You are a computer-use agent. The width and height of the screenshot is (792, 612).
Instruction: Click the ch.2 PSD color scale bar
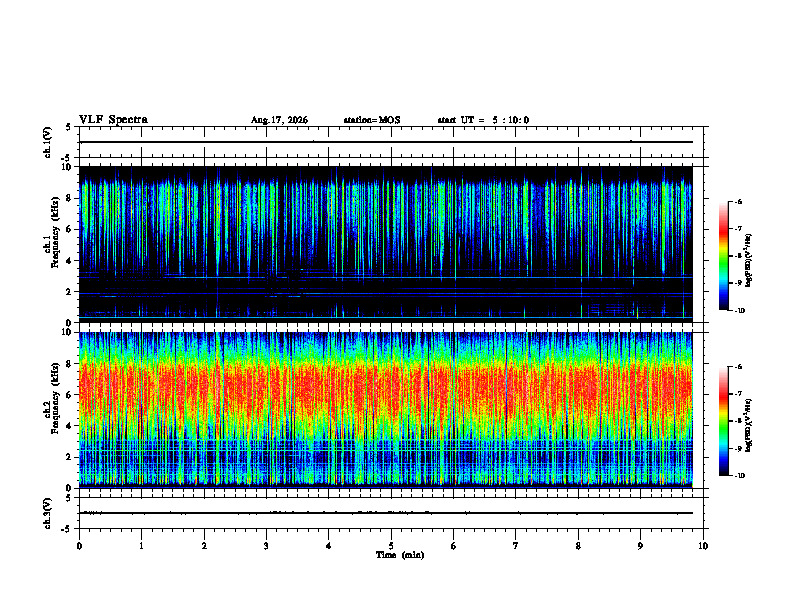[723, 421]
